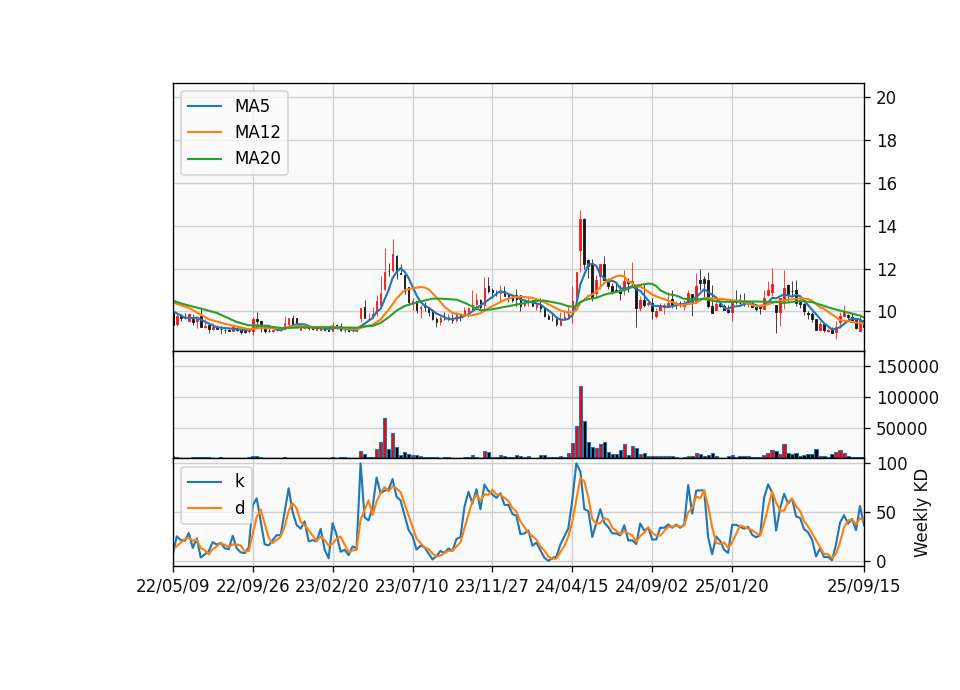Click the price axis value 12
The image size is (960, 690).
pyautogui.click(x=886, y=270)
